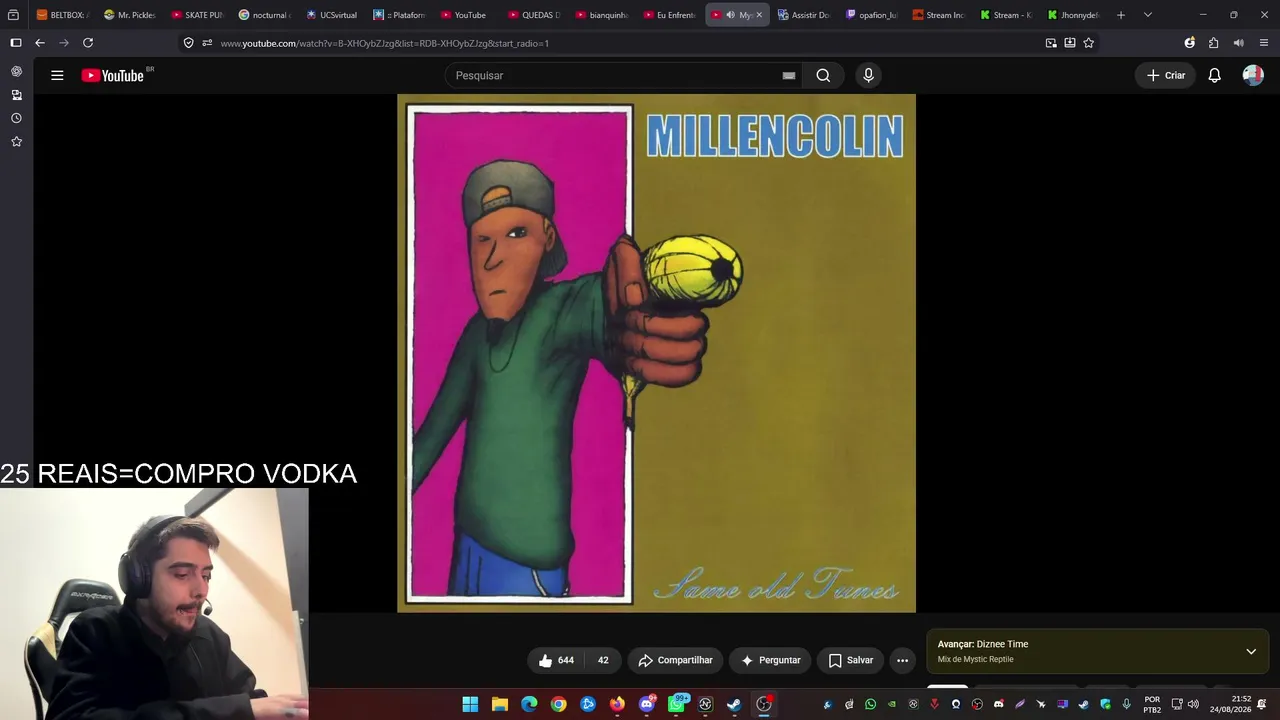
Task: Click the Millencolin album cover video
Action: pos(656,353)
